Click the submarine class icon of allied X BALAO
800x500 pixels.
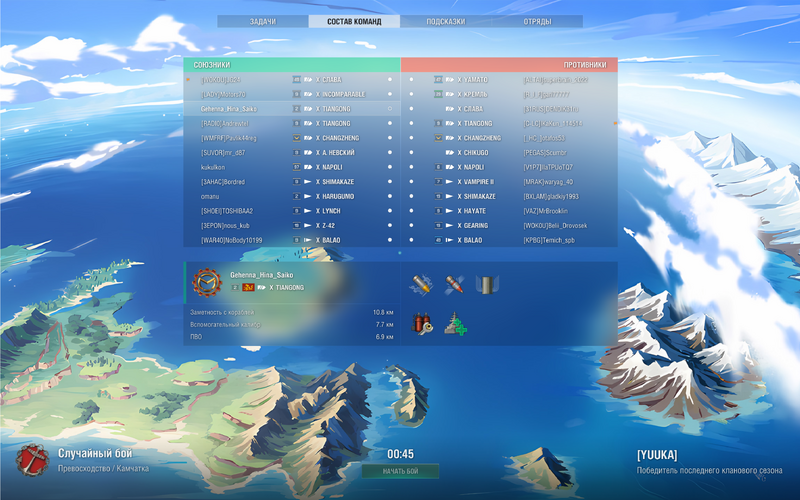pos(308,240)
